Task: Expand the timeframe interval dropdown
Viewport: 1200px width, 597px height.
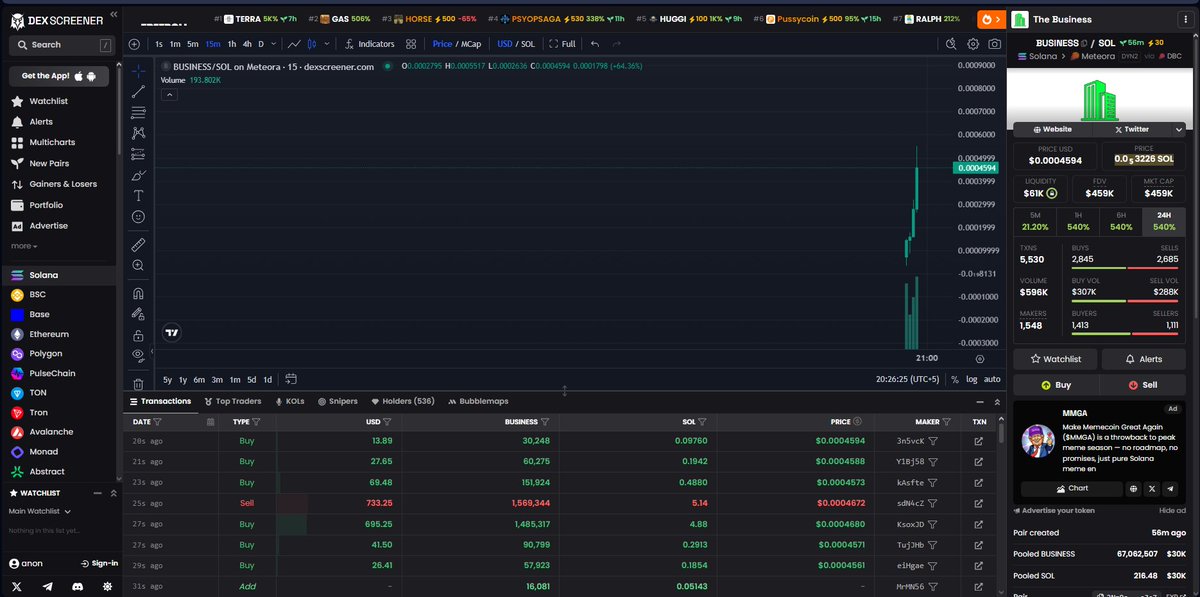Action: coord(274,44)
